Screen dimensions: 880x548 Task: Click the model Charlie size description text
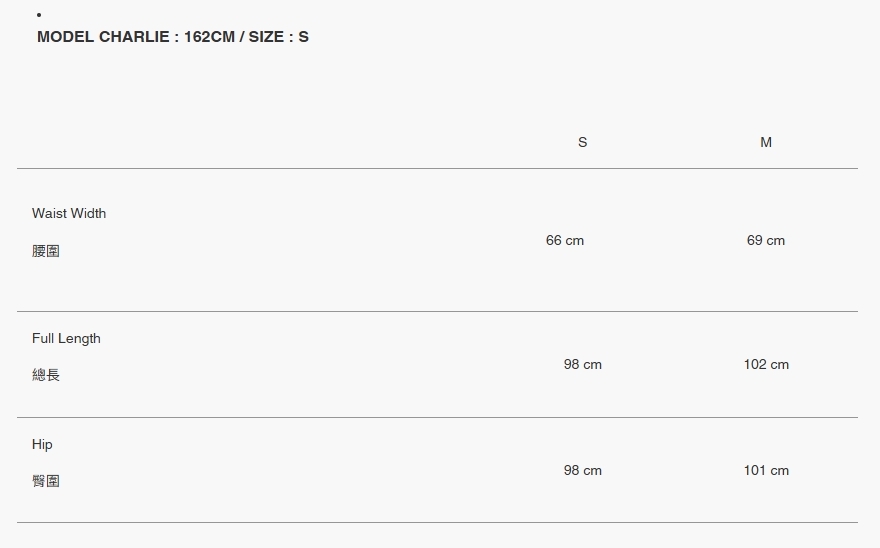pyautogui.click(x=173, y=37)
